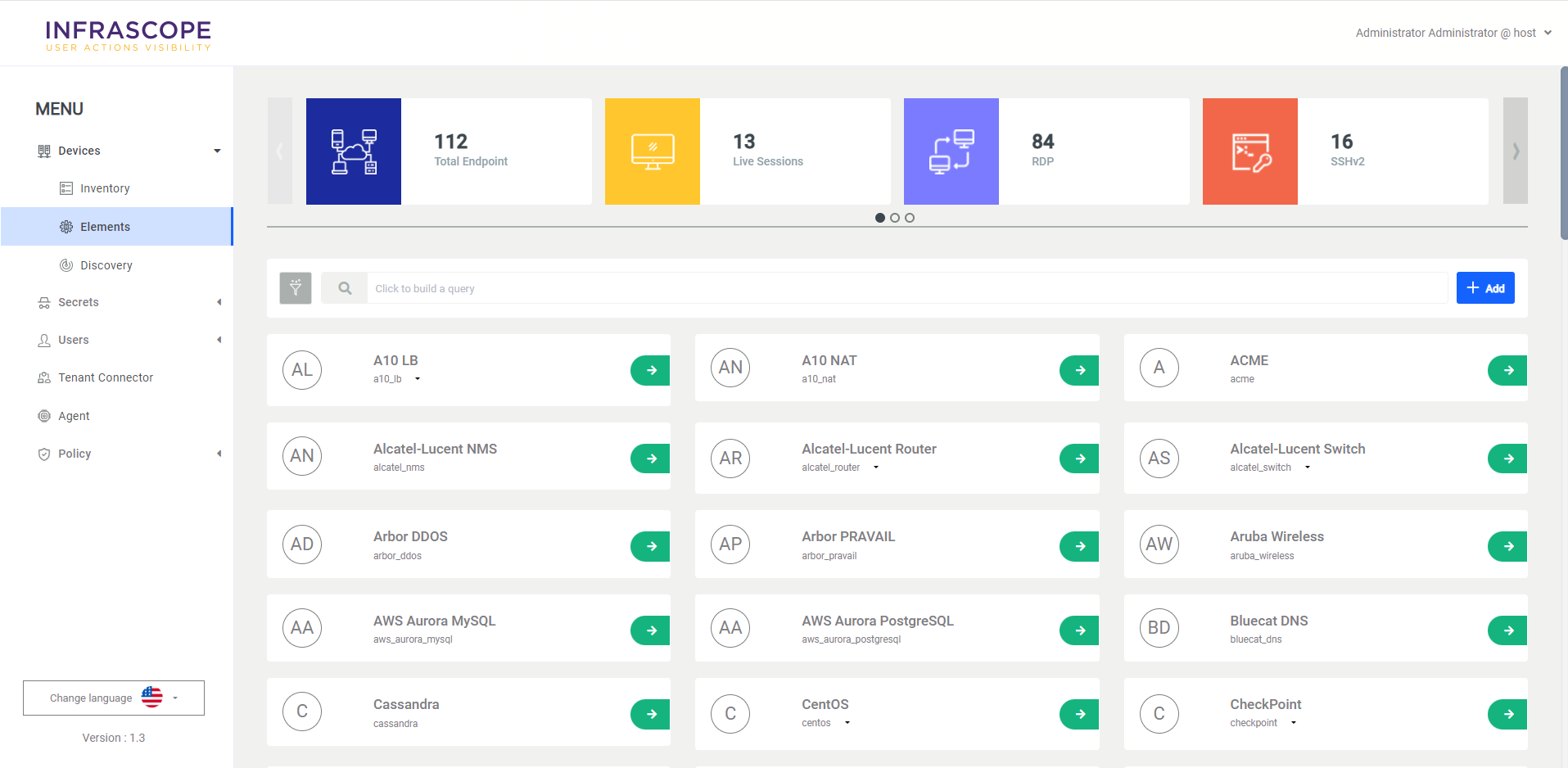Open Alcatel-Lucent Switch with green arrow
Image resolution: width=1568 pixels, height=768 pixels.
coord(1508,459)
